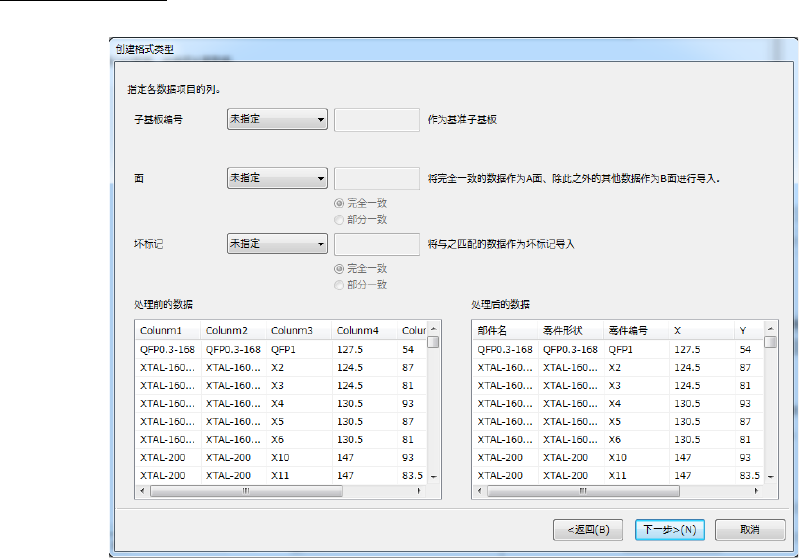Viewport: 799px width, 558px height.
Task: Select X6 cell in 处理前的数据 table
Action: [x=299, y=439]
